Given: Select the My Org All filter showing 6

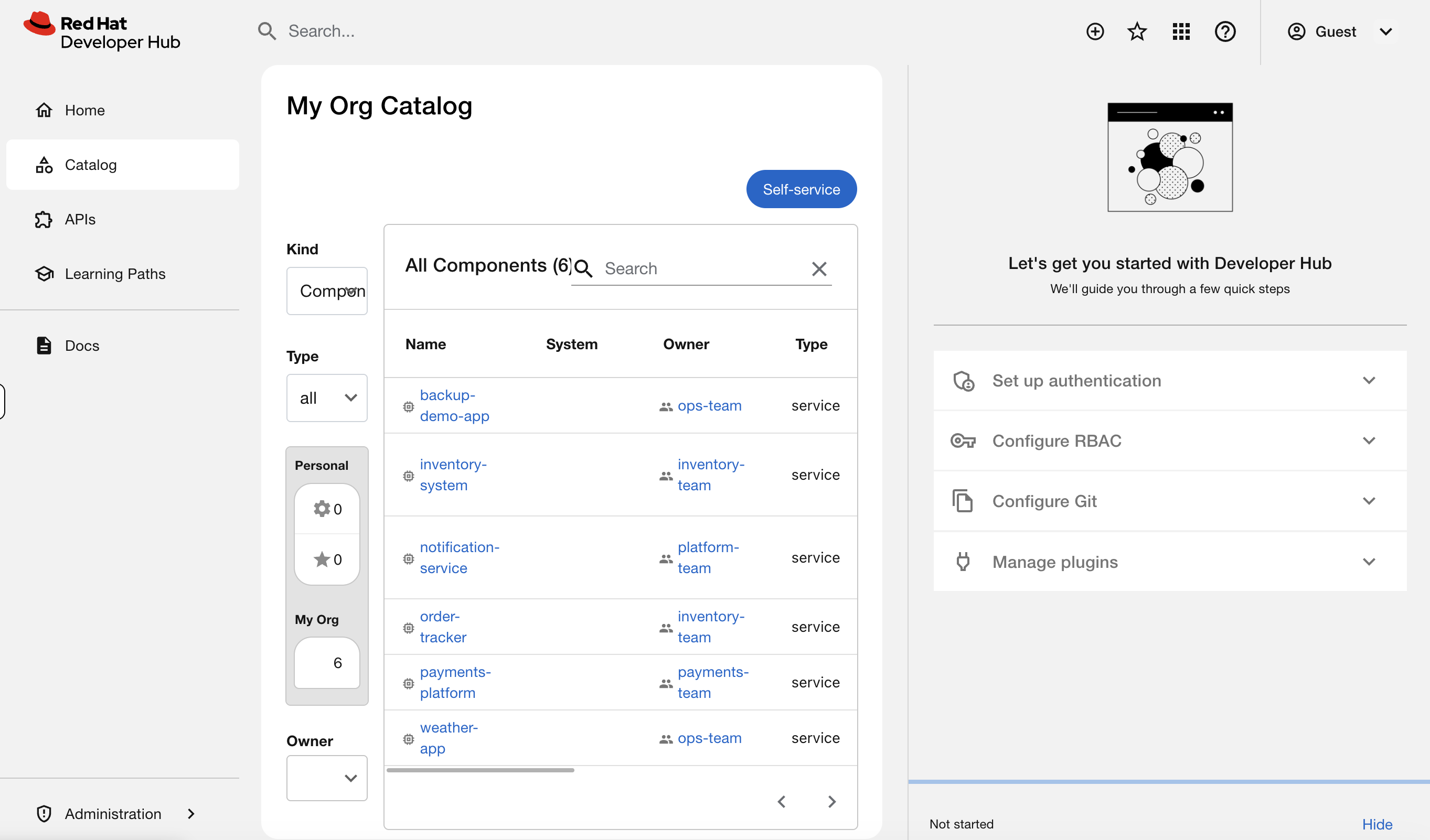Looking at the screenshot, I should click(x=327, y=662).
